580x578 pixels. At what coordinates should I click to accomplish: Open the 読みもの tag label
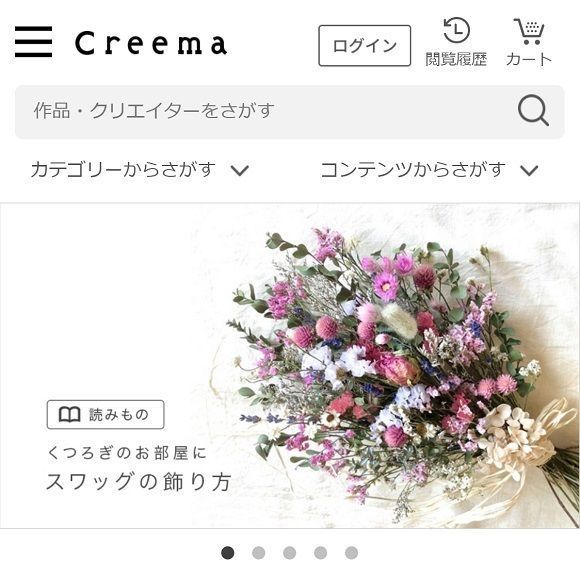click(105, 415)
